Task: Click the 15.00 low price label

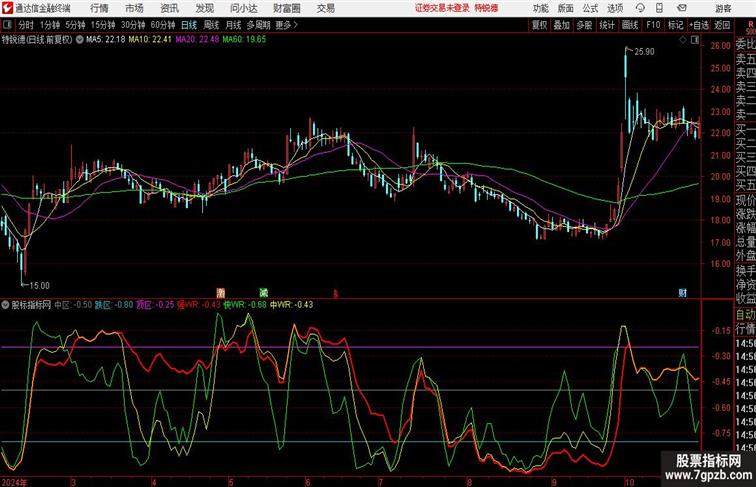Action: [39, 285]
